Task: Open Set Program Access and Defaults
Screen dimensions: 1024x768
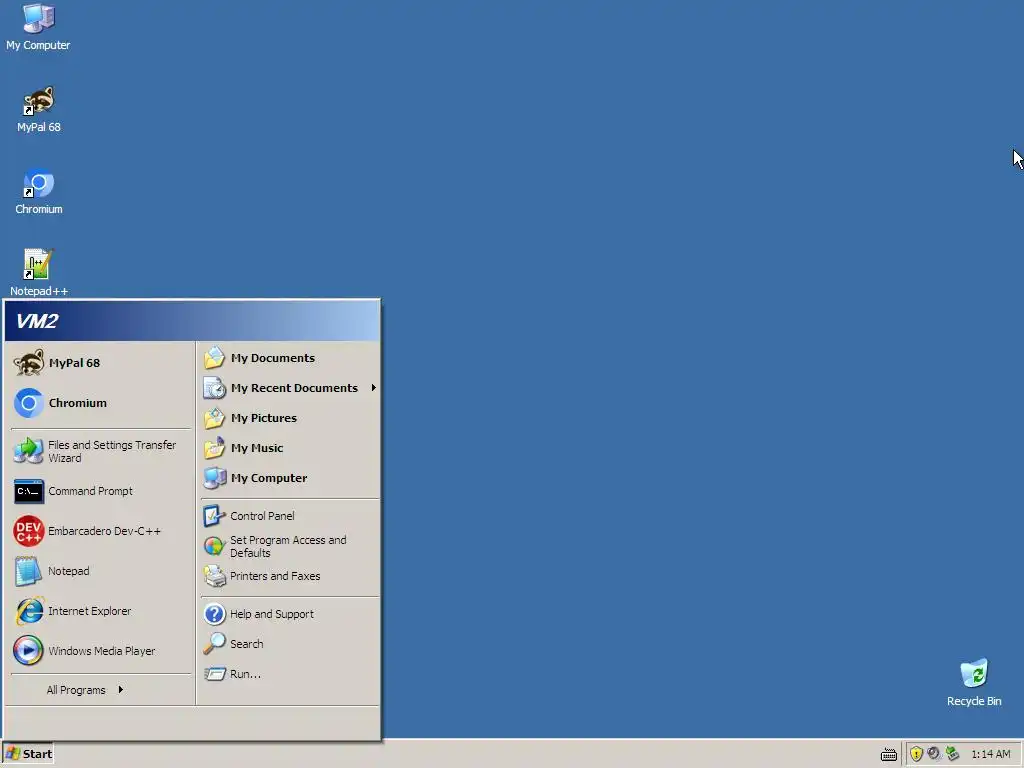Action: 289,546
